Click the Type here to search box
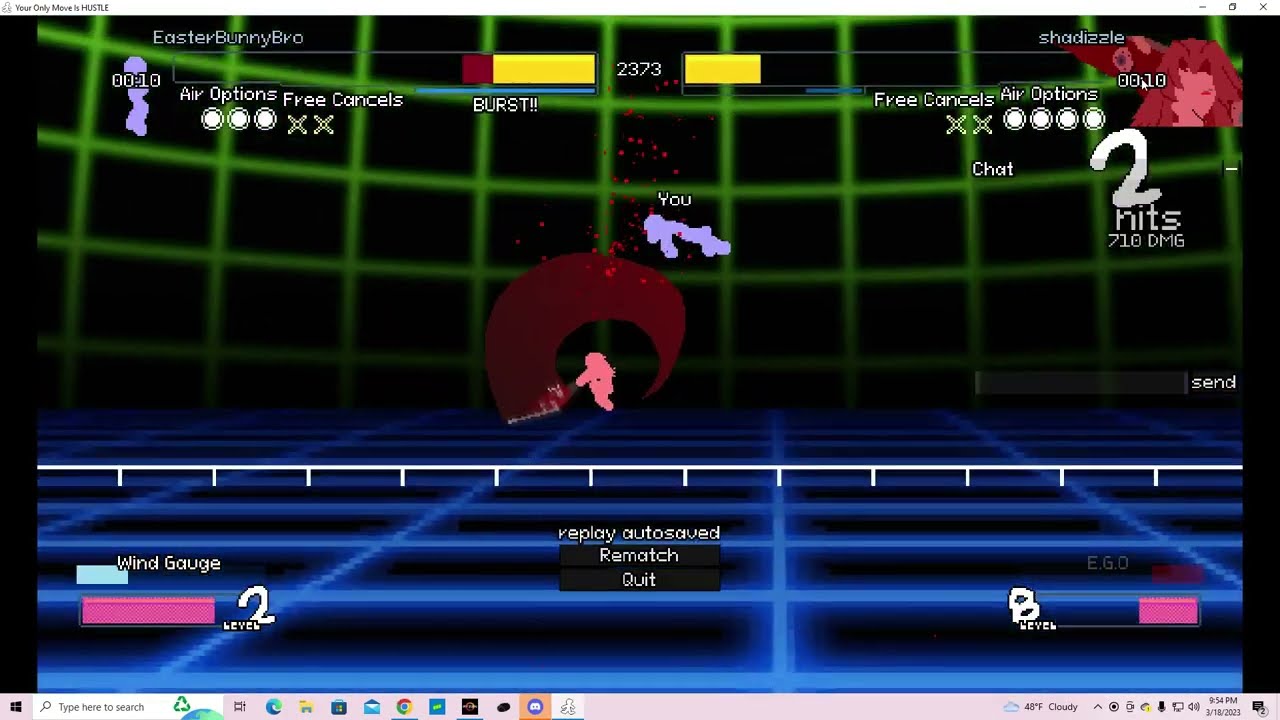 point(129,707)
